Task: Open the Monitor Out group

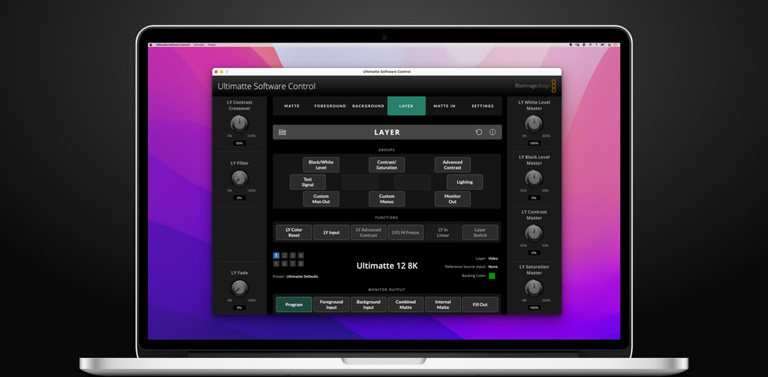Action: 453,199
